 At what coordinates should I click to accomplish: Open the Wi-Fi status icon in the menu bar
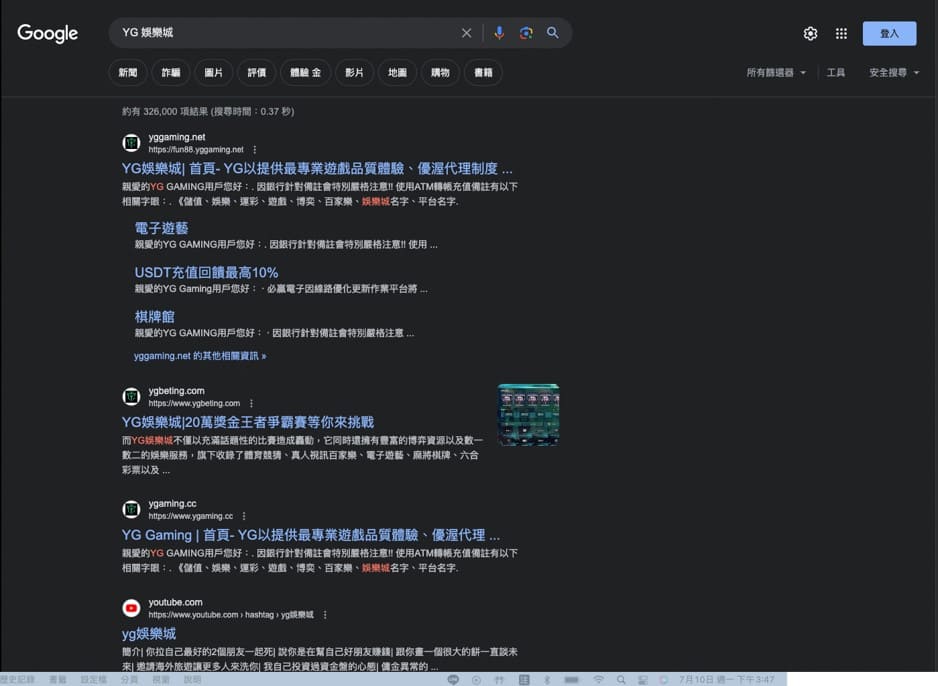[598, 679]
